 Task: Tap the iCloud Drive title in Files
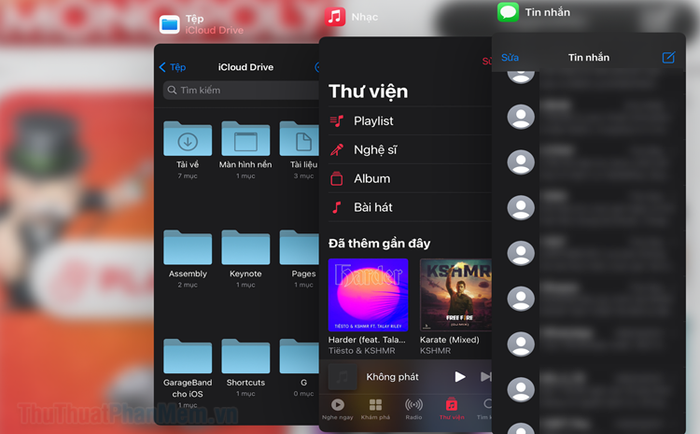click(x=246, y=67)
